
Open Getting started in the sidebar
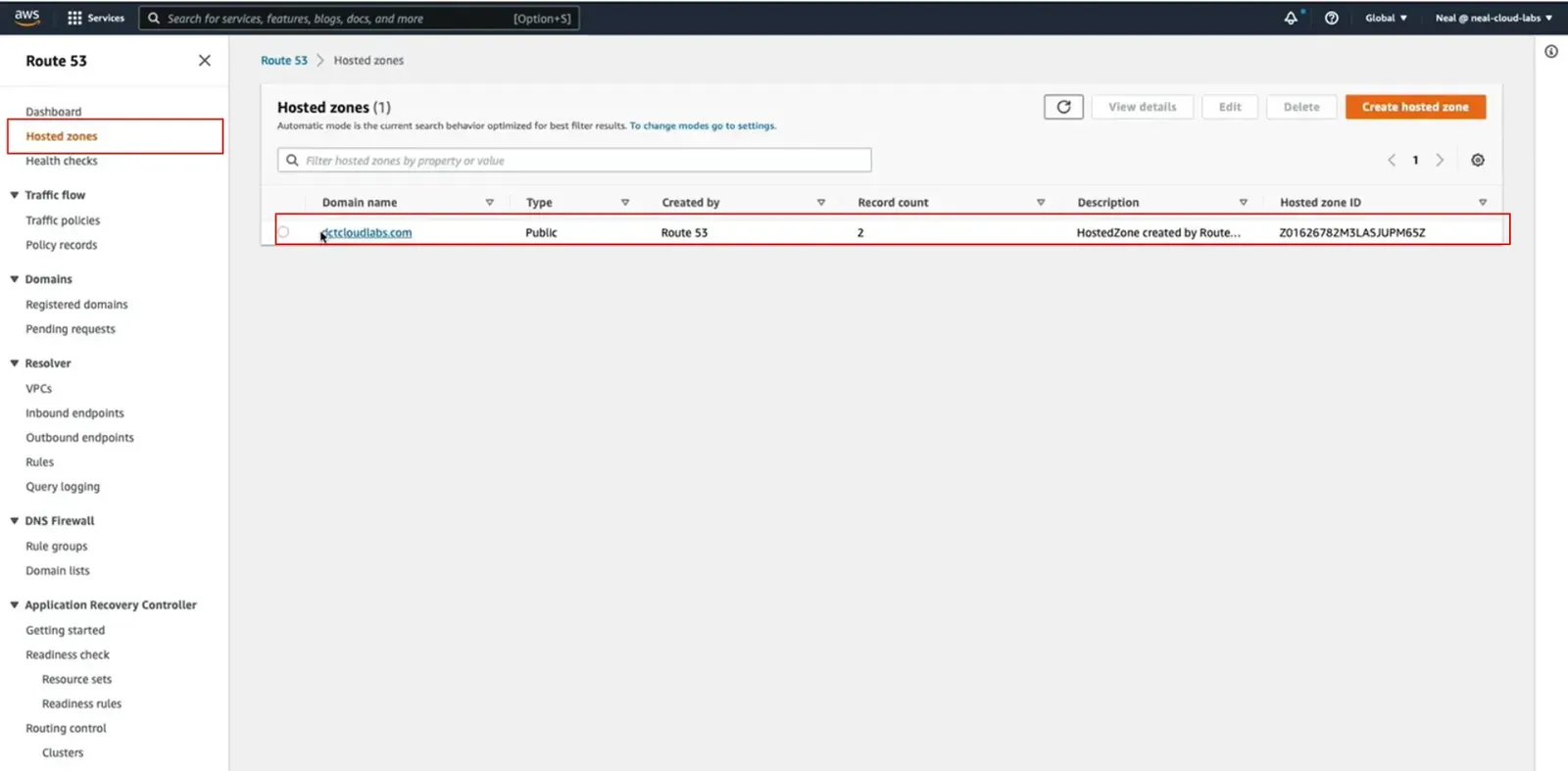pyautogui.click(x=65, y=631)
